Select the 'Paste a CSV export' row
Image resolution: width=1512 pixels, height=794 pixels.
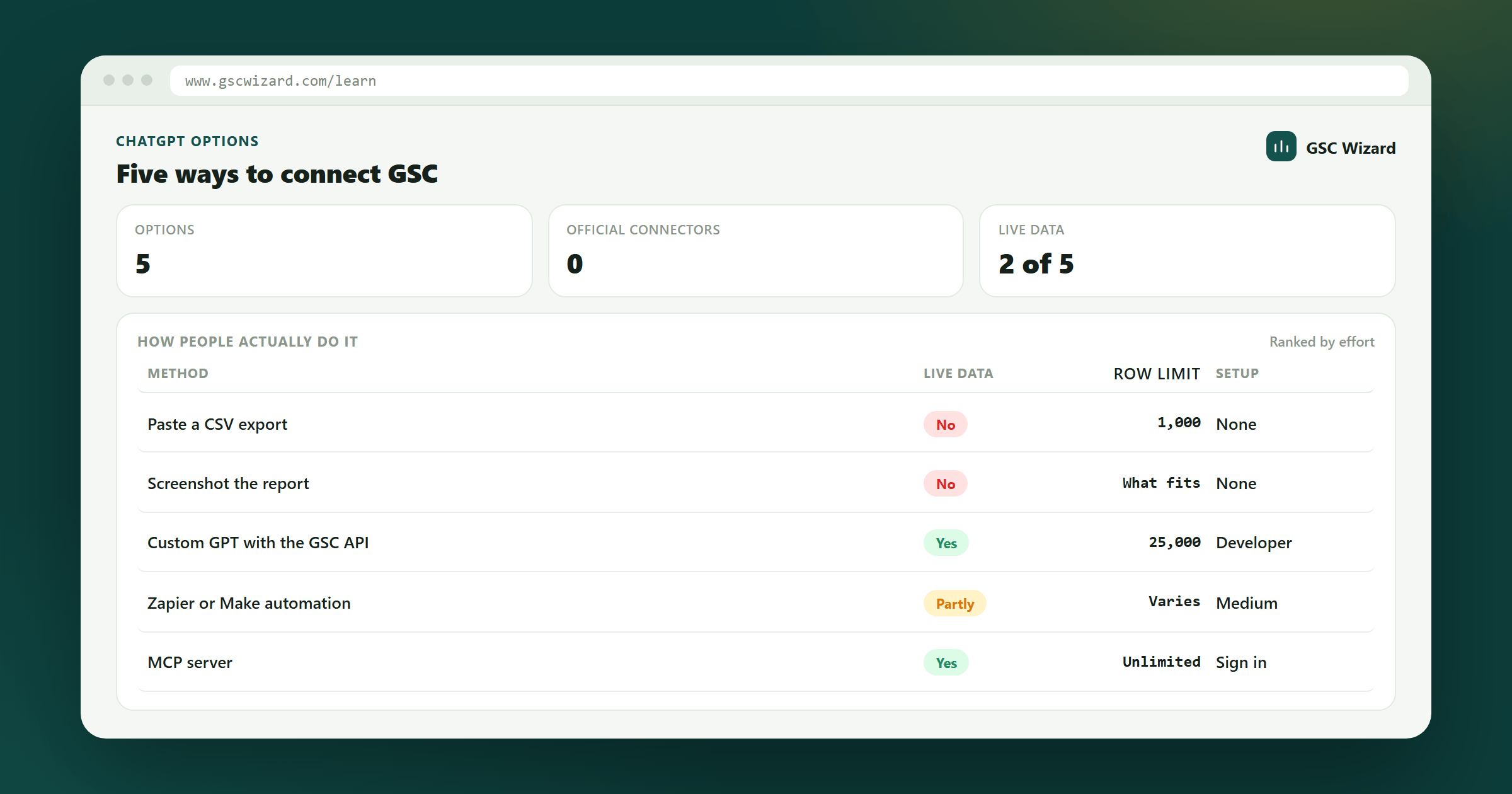coord(756,423)
